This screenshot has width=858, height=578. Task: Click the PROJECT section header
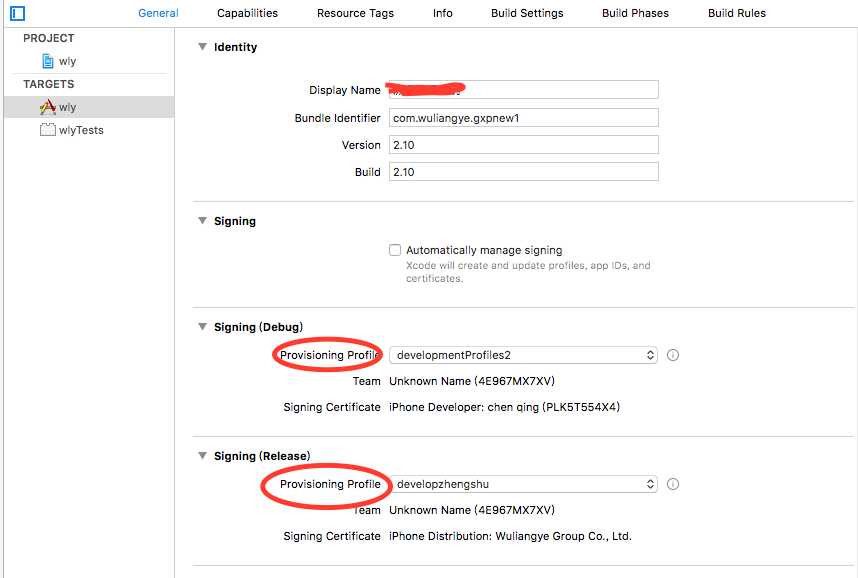click(49, 38)
